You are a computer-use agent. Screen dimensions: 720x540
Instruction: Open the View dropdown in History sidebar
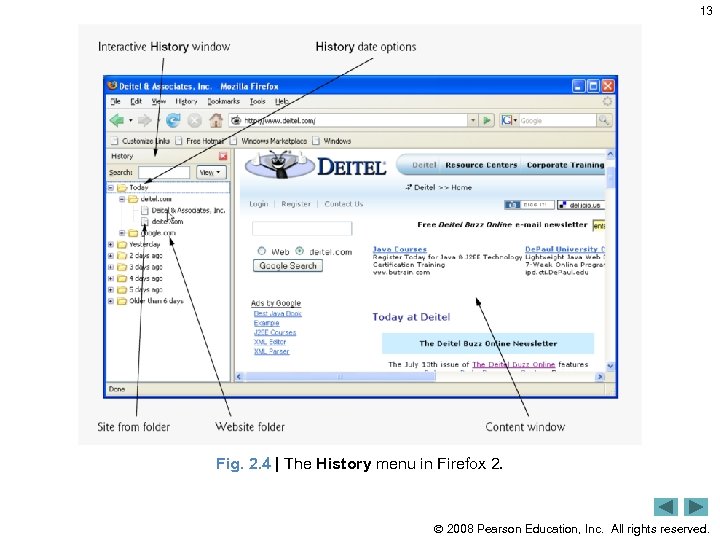pos(211,172)
